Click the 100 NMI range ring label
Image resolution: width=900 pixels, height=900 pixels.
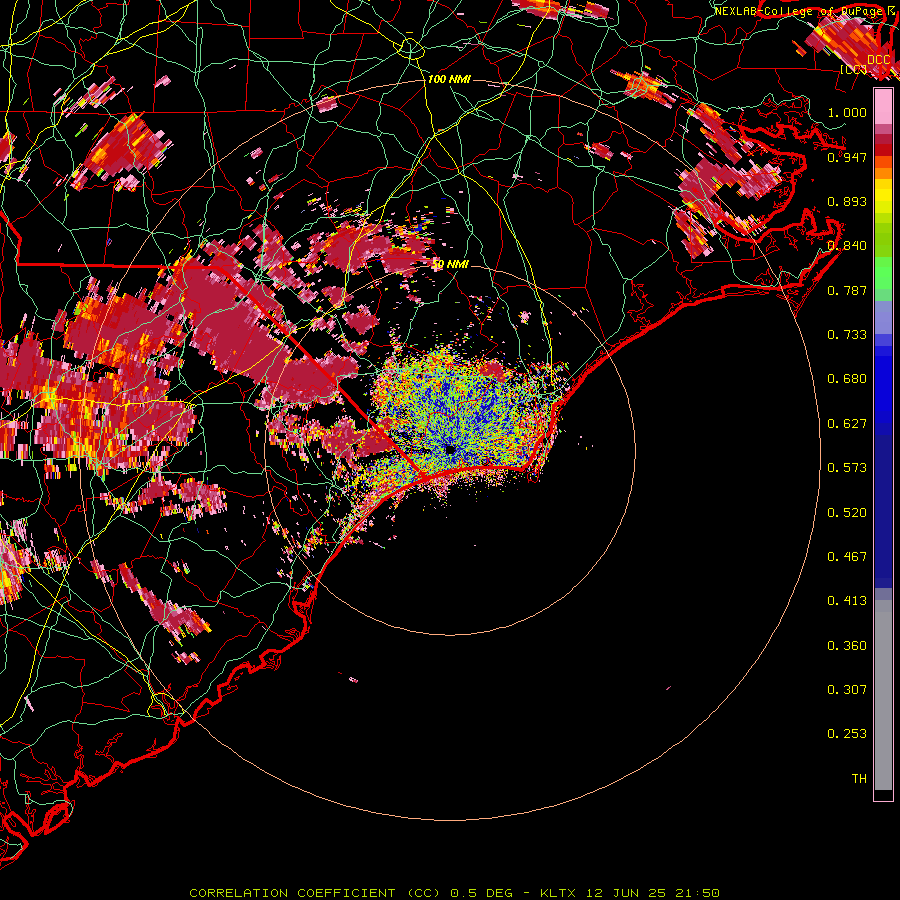[x=449, y=79]
